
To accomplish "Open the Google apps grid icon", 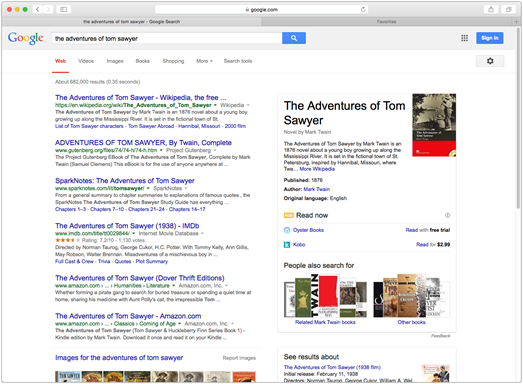I will click(x=464, y=38).
